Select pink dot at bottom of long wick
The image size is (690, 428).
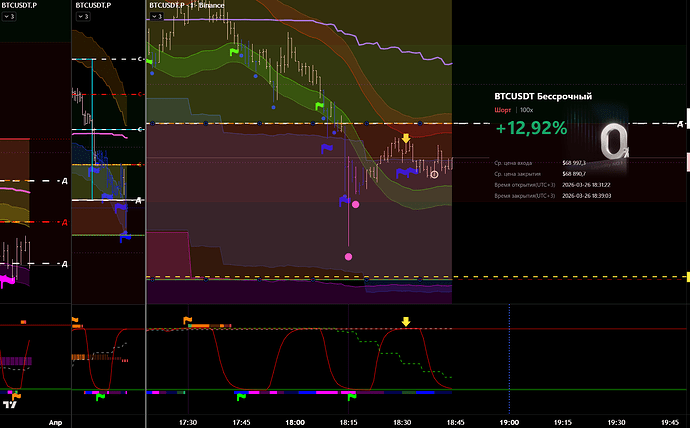pos(348,257)
